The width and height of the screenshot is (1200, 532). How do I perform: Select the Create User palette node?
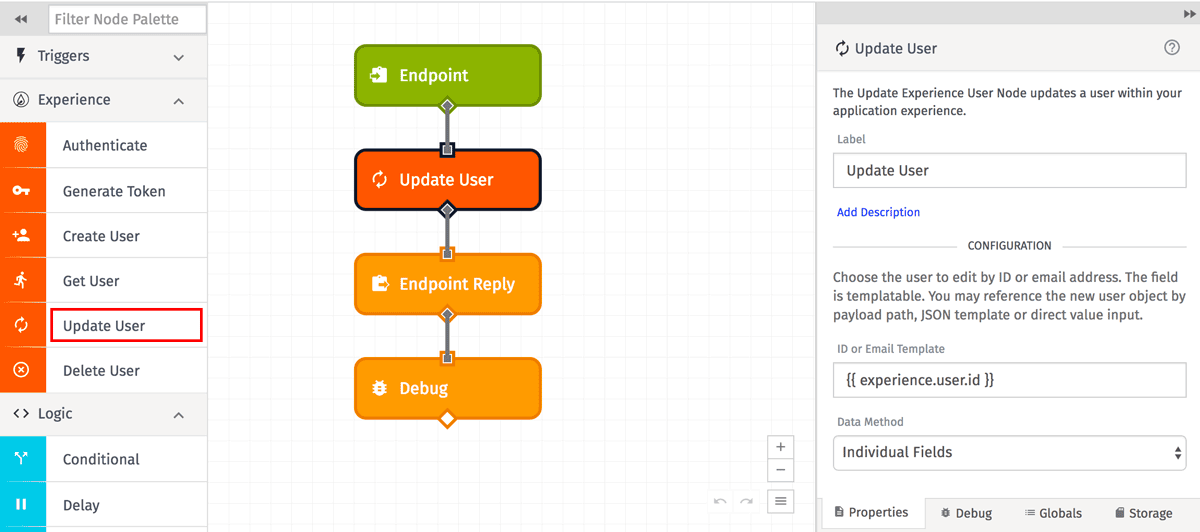104,236
